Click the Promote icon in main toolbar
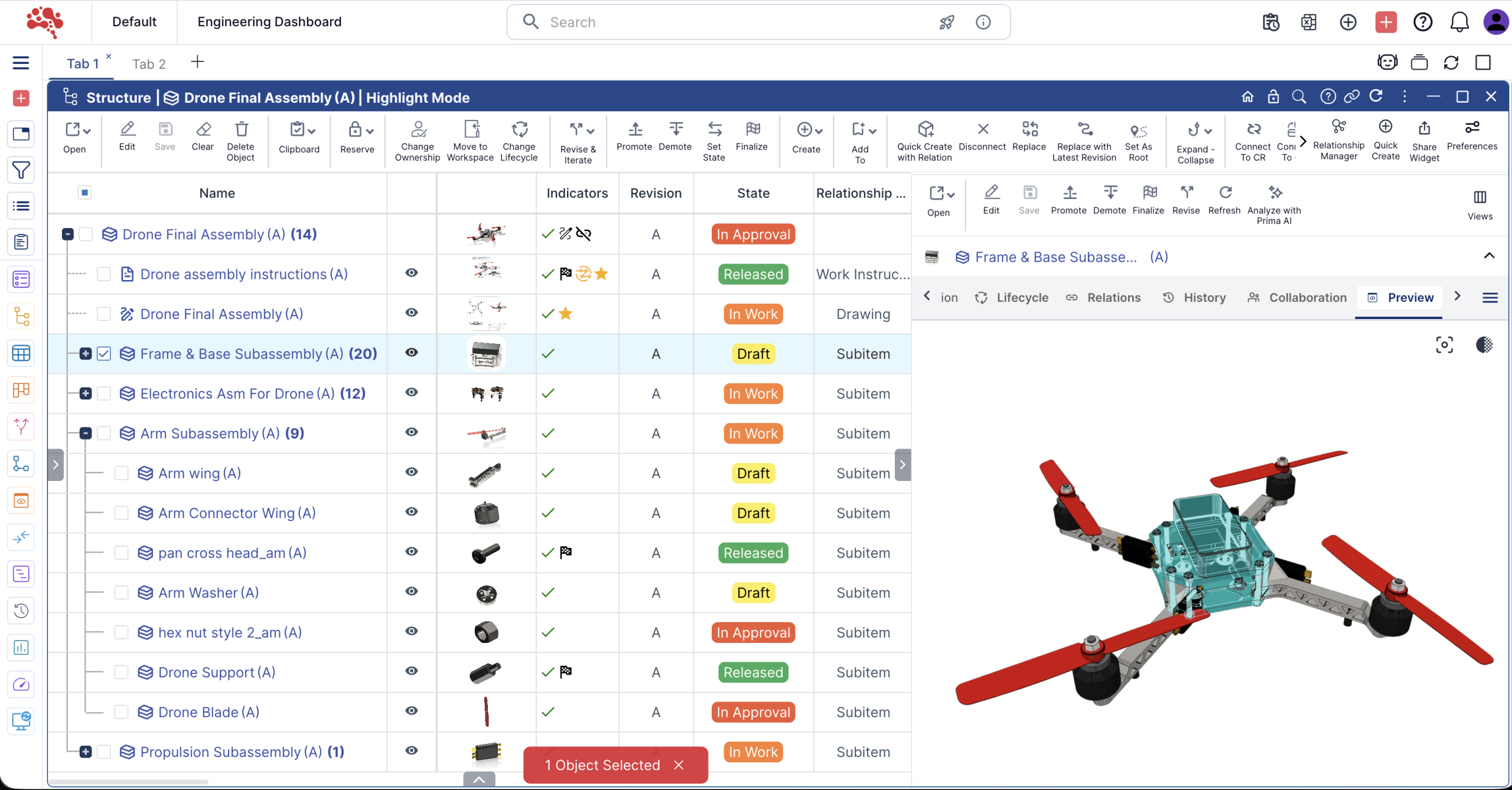Viewport: 1512px width, 790px height. click(634, 129)
